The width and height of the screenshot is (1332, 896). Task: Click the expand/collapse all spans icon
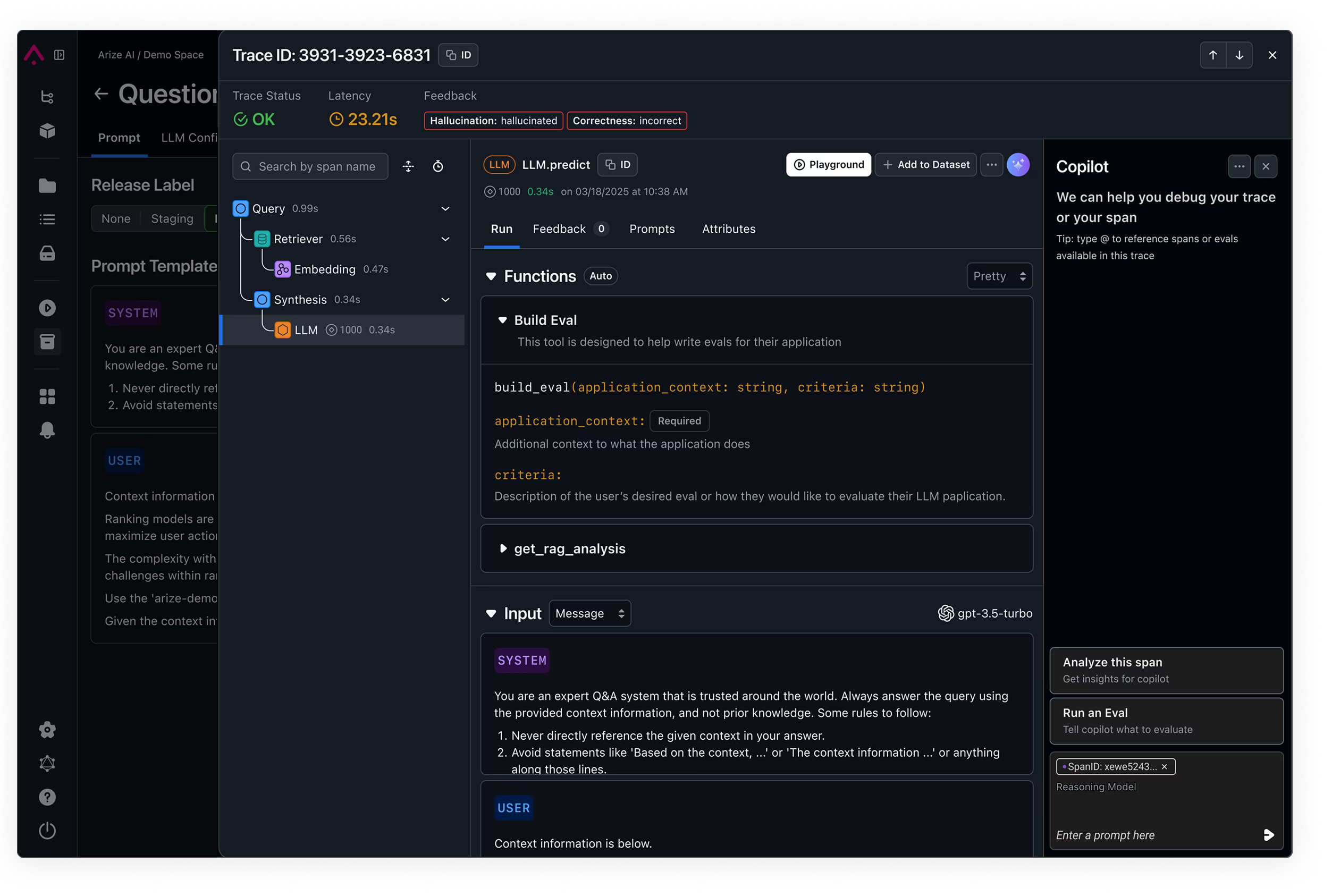click(408, 166)
